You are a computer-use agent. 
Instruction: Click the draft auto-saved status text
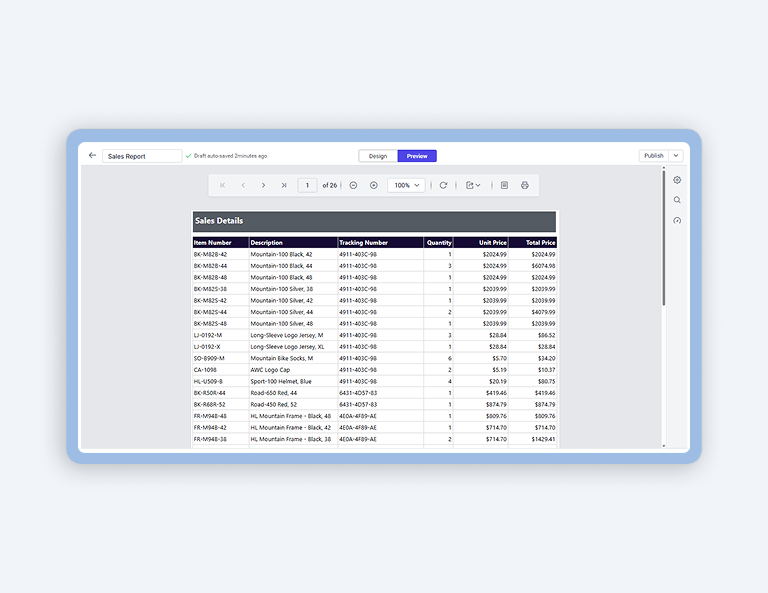[x=230, y=156]
